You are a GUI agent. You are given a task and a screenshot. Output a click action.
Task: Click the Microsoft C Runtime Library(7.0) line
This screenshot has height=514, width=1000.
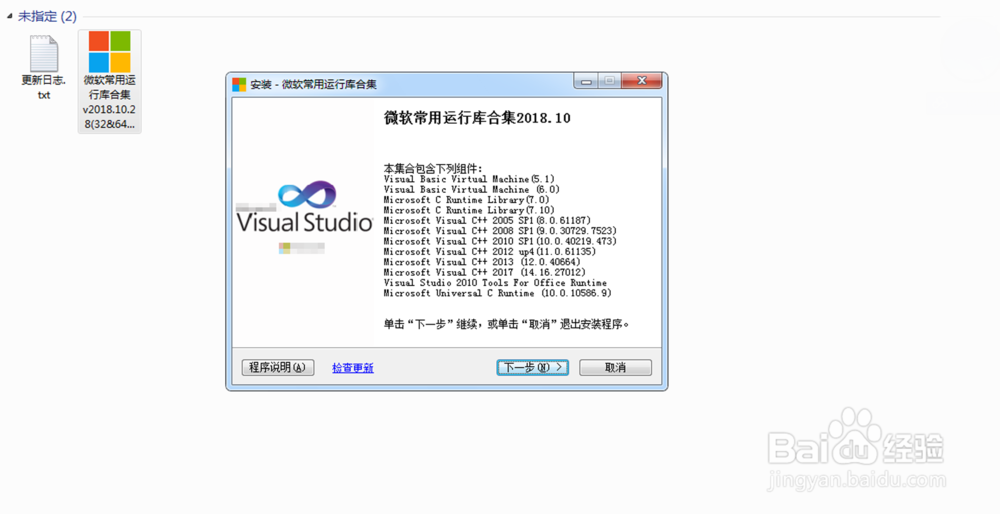(x=466, y=200)
